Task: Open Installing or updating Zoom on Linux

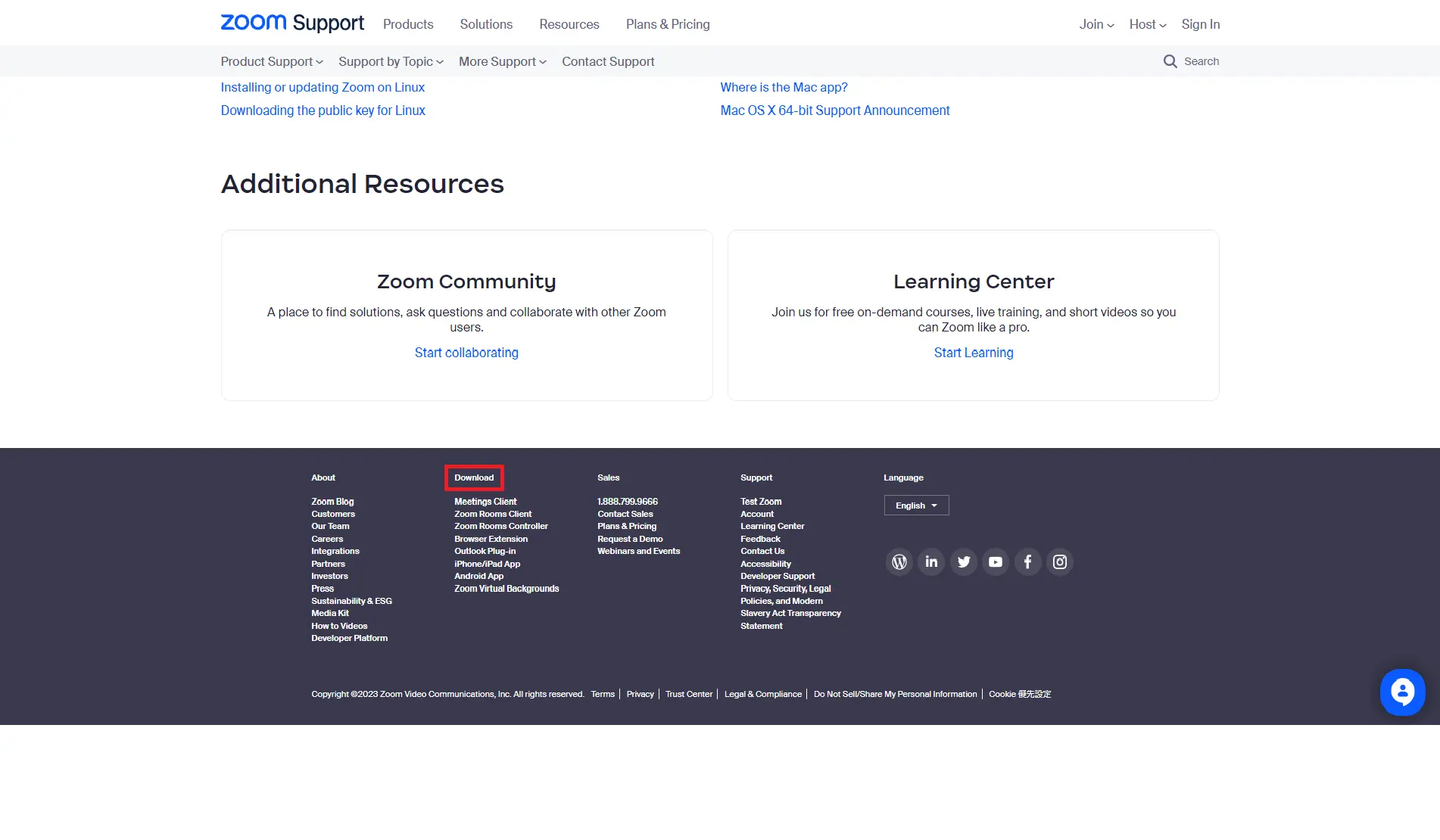Action: (323, 87)
